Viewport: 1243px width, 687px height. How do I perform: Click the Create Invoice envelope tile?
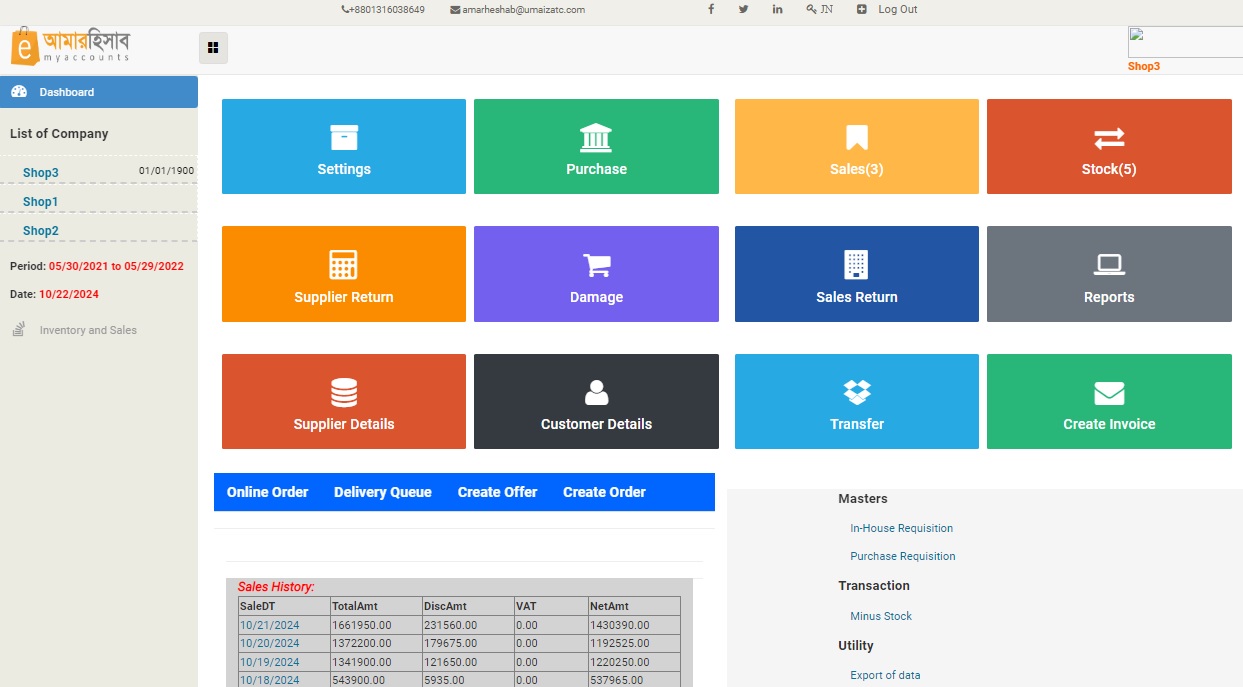click(1109, 401)
